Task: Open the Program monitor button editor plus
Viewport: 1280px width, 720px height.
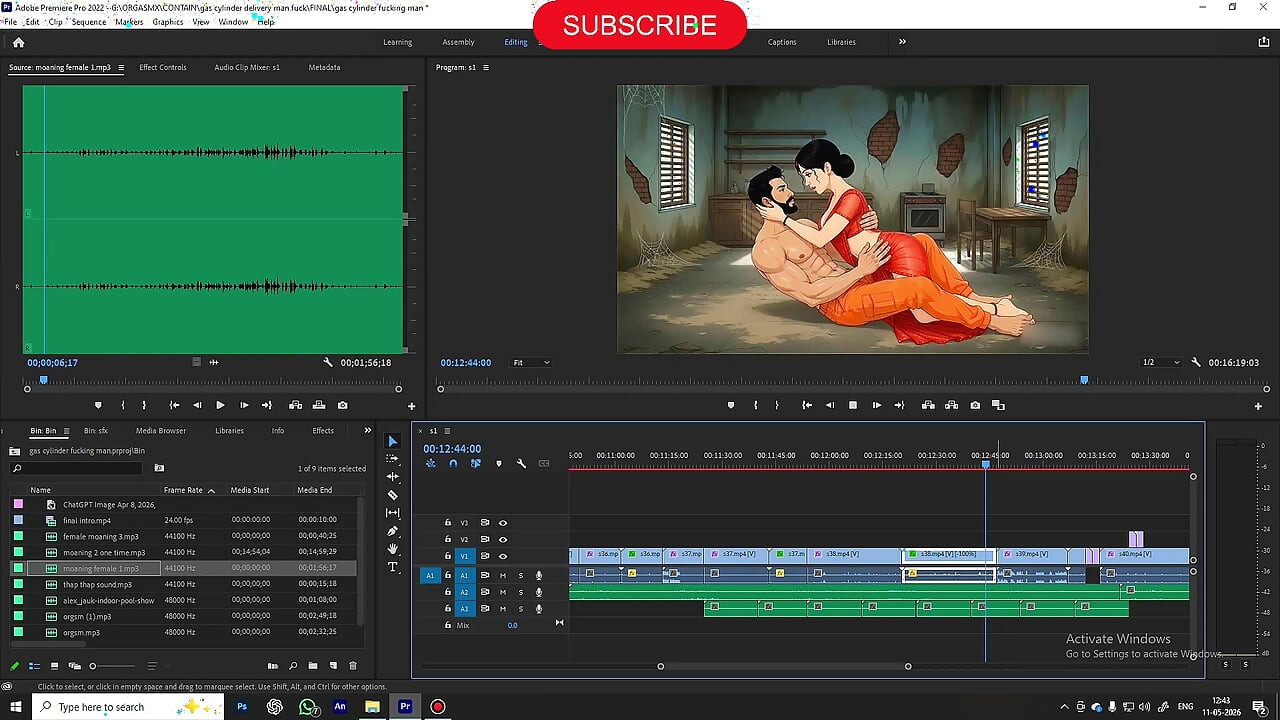Action: 1258,406
